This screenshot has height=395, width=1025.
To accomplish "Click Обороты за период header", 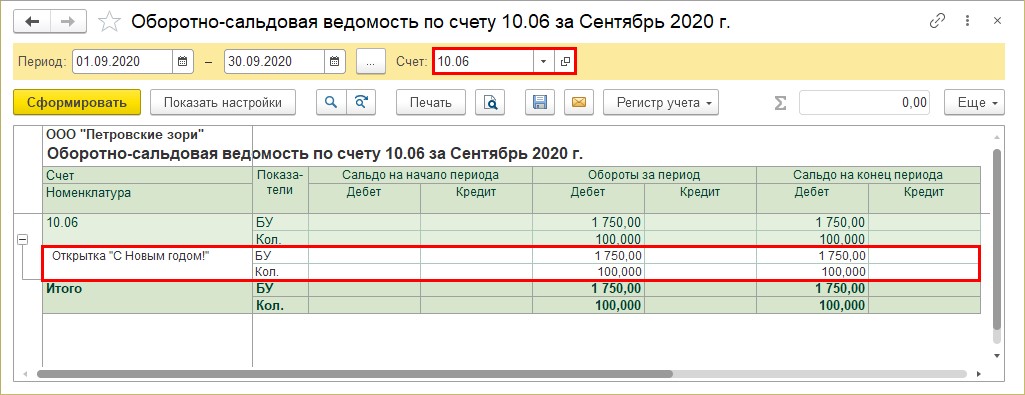I will pyautogui.click(x=644, y=175).
